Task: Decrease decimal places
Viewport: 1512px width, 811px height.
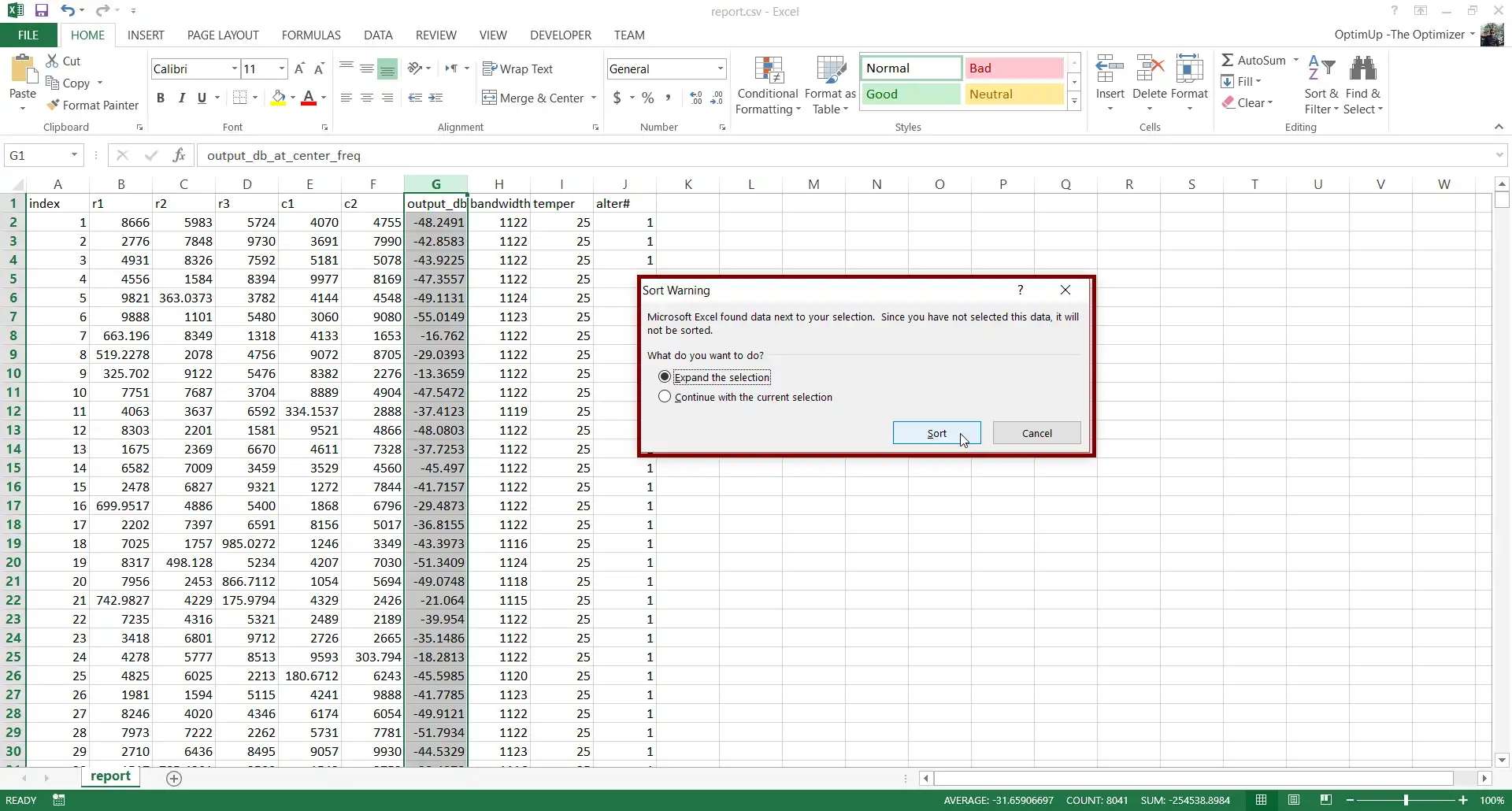Action: click(x=717, y=98)
